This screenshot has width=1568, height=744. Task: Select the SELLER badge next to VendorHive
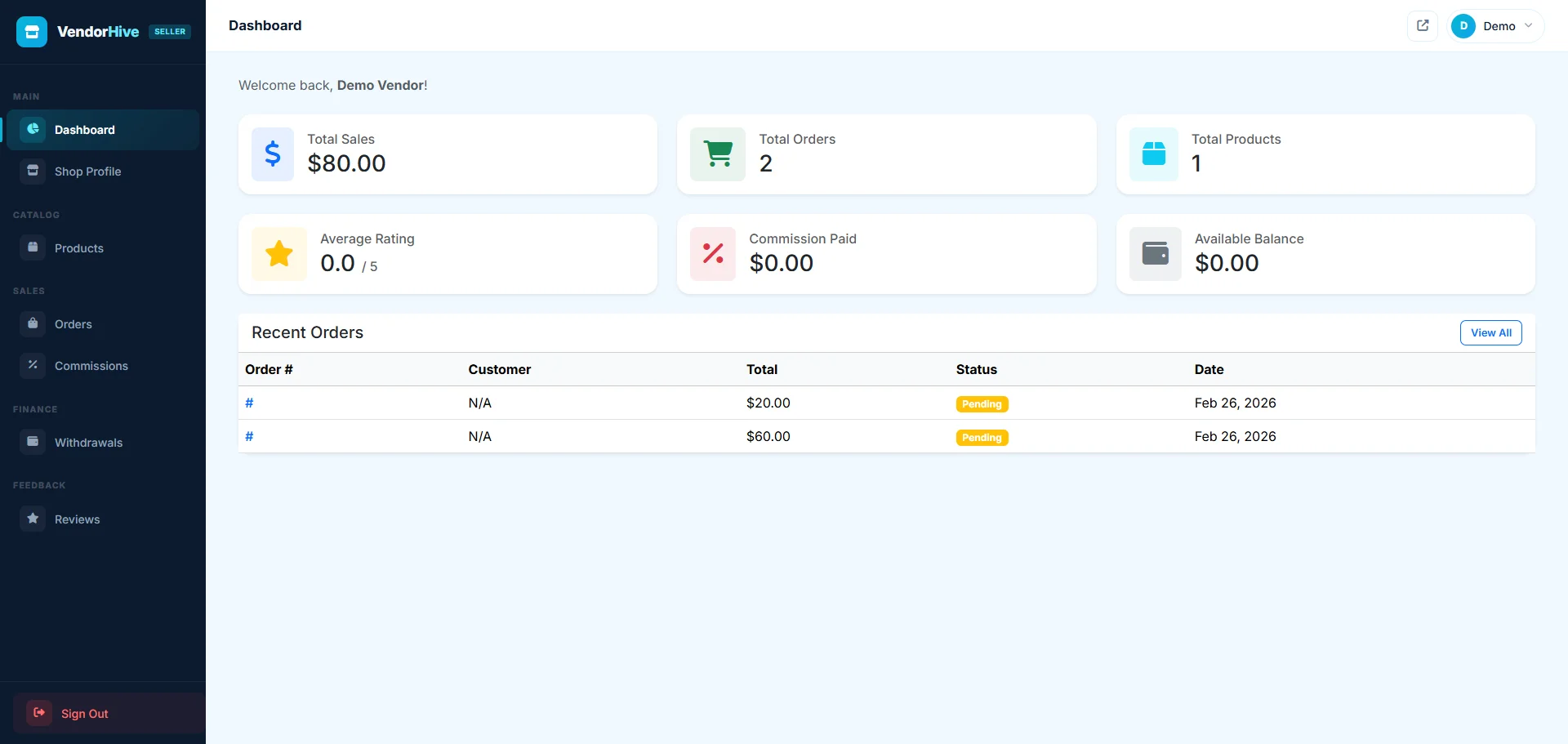[x=169, y=31]
